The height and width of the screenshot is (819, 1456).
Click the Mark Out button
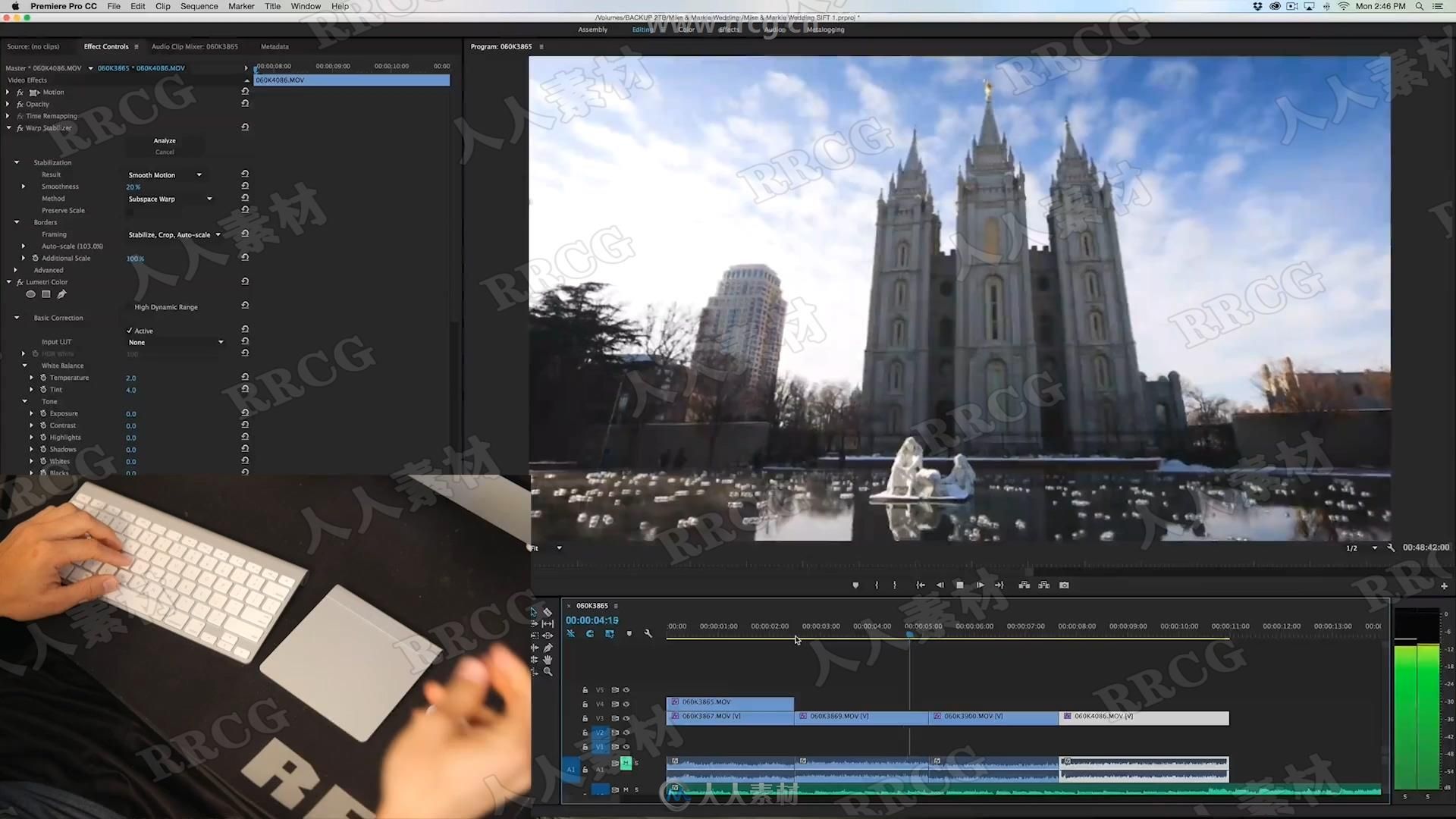coord(895,585)
